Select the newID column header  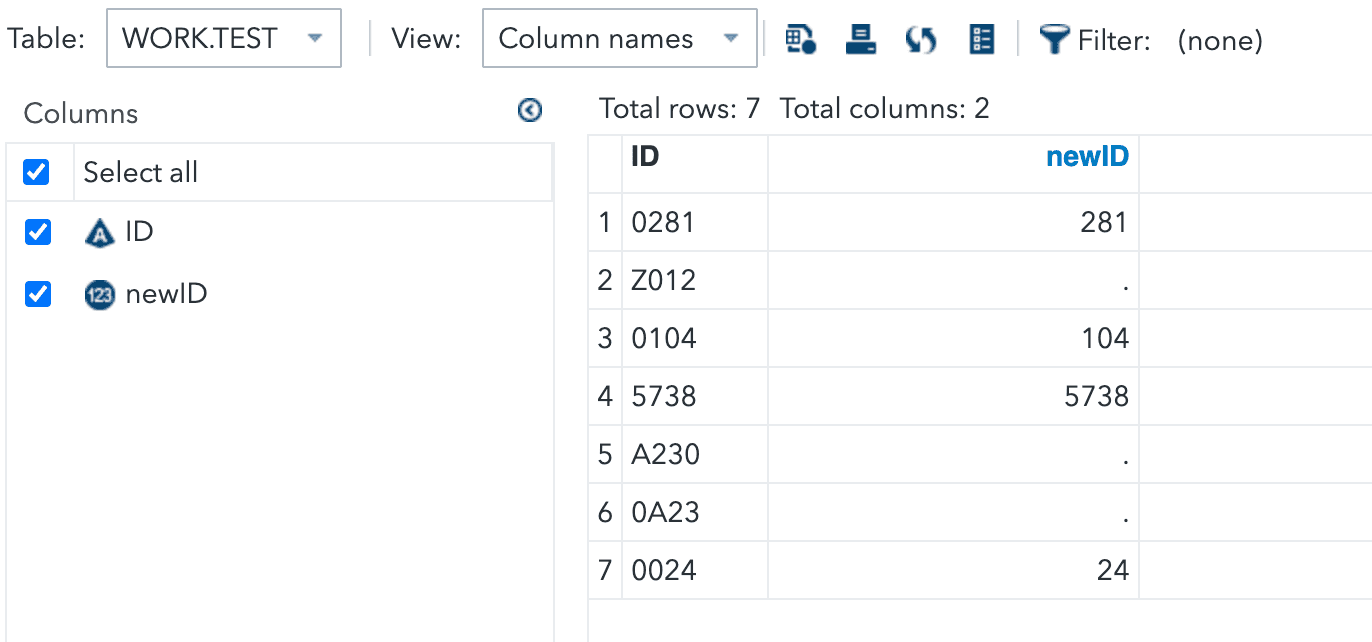tap(1087, 156)
